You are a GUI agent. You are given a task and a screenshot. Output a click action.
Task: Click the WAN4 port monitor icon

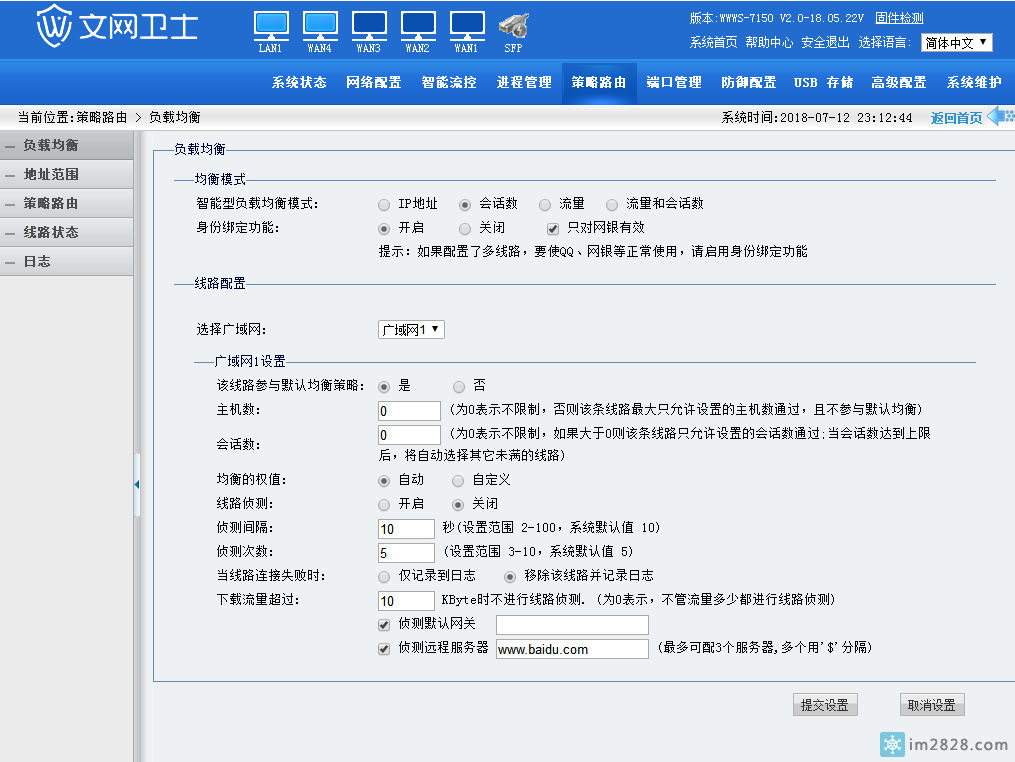tap(320, 24)
